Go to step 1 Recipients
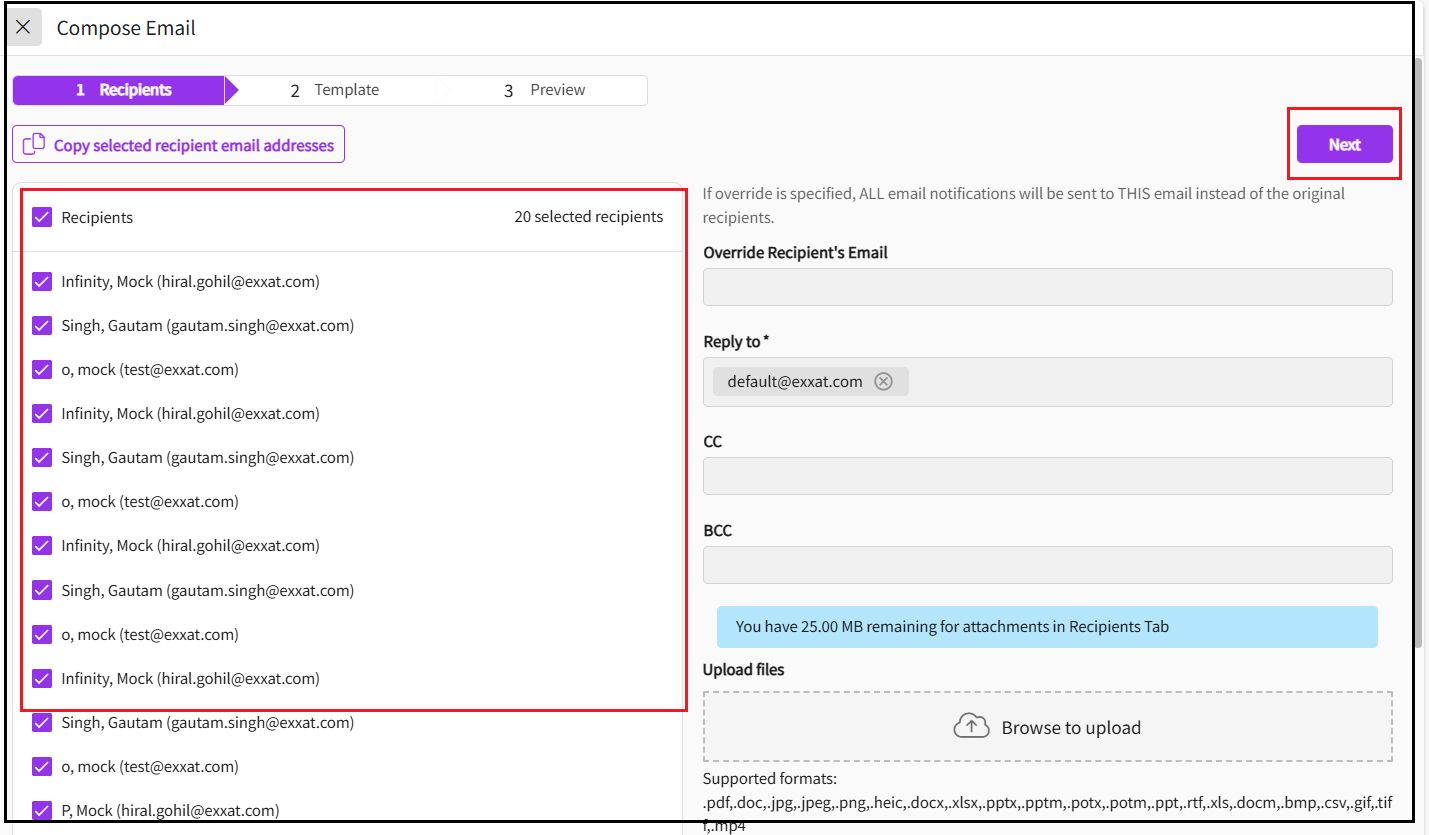Image resolution: width=1429 pixels, height=835 pixels. point(122,90)
